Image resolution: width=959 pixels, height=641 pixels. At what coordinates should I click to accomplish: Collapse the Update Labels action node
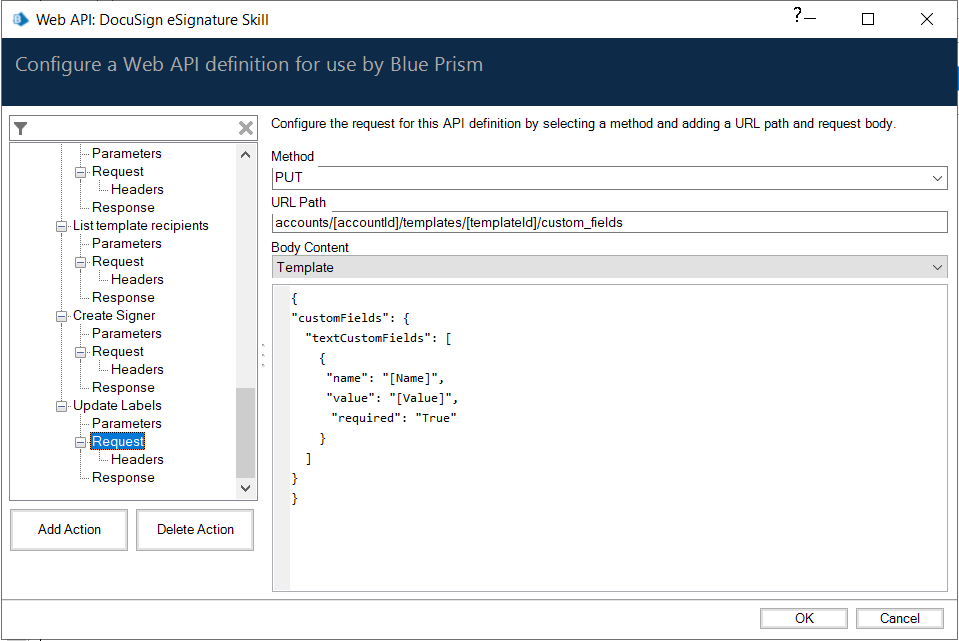coord(62,406)
